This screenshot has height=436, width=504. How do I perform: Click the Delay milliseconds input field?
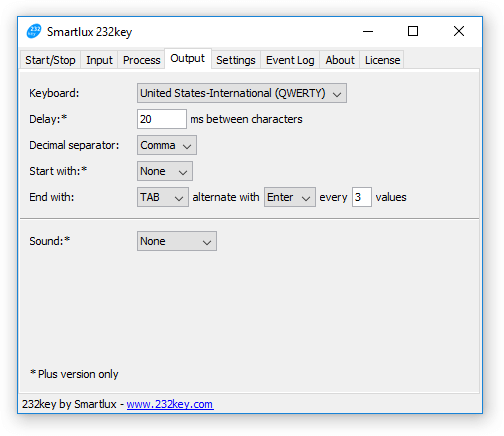162,119
